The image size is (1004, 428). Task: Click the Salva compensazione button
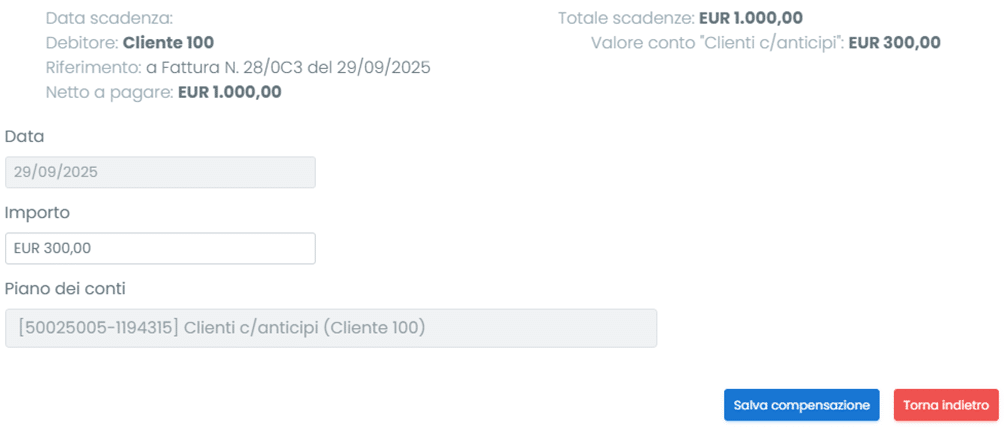[801, 405]
